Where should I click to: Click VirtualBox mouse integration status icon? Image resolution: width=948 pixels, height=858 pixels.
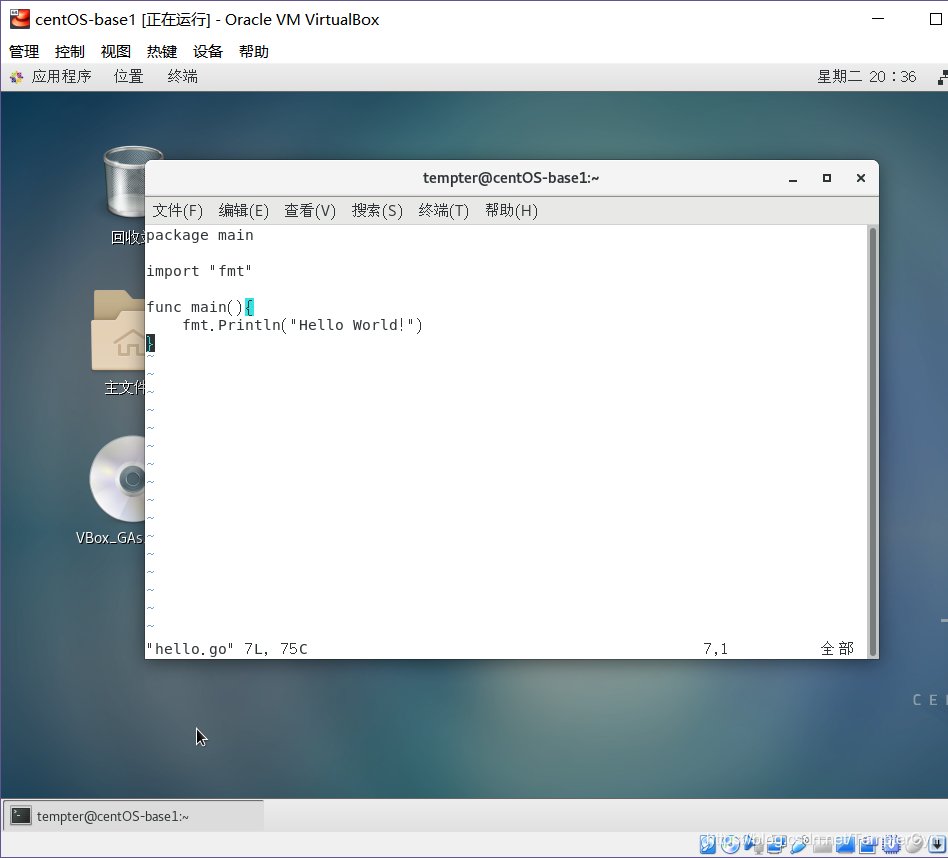914,843
